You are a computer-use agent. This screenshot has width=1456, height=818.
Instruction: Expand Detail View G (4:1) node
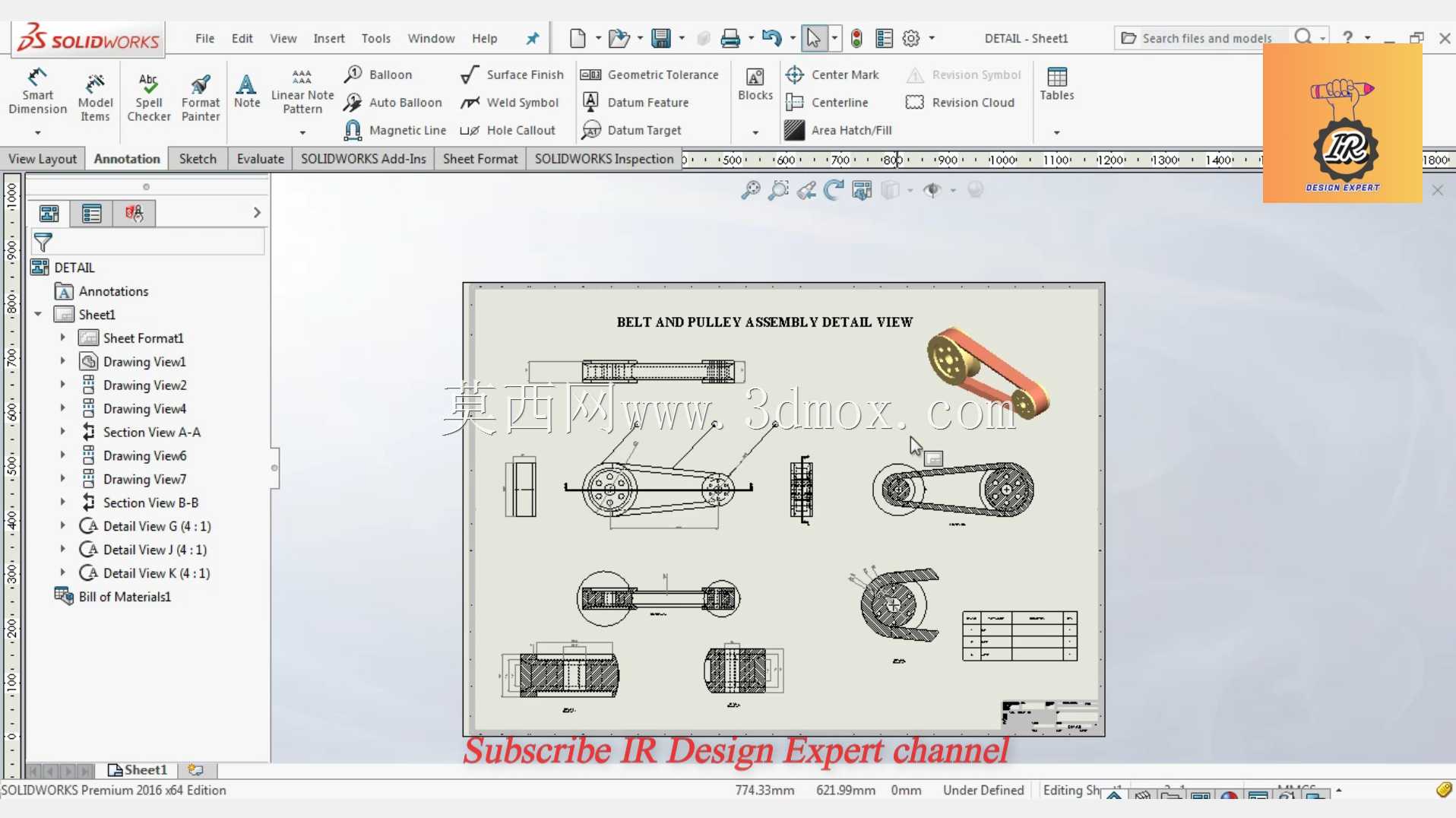coord(63,525)
